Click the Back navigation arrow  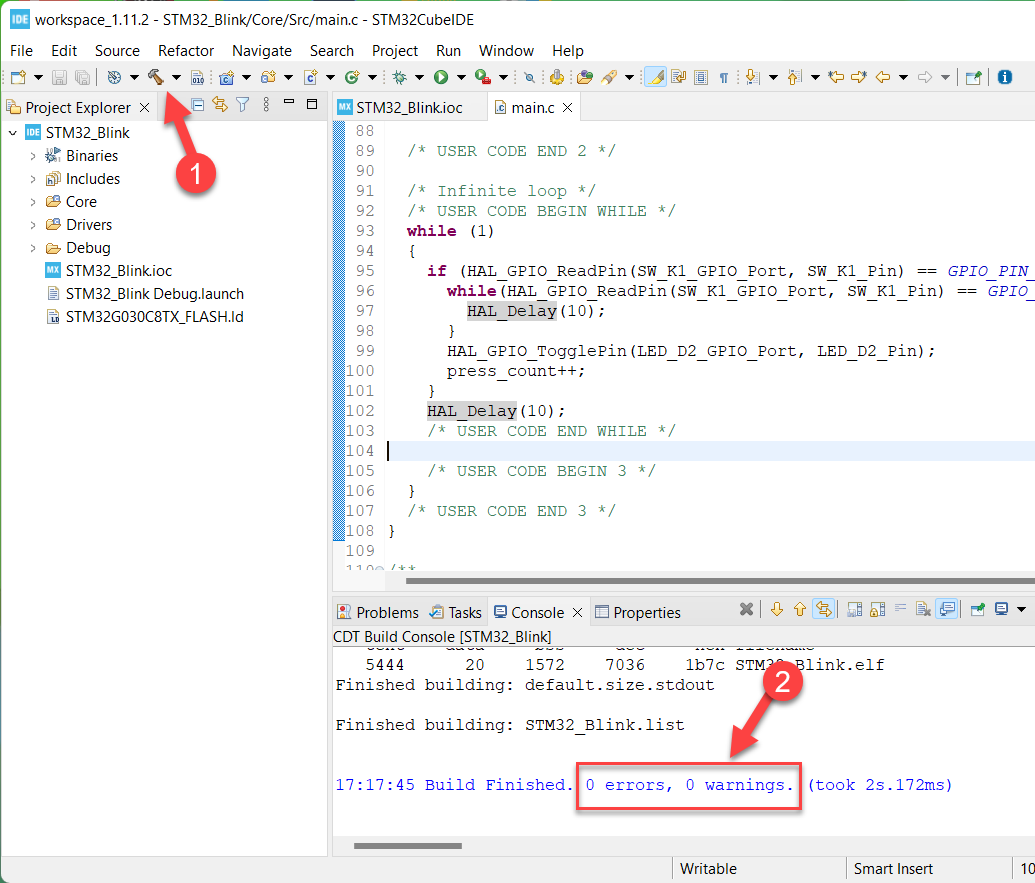point(883,77)
